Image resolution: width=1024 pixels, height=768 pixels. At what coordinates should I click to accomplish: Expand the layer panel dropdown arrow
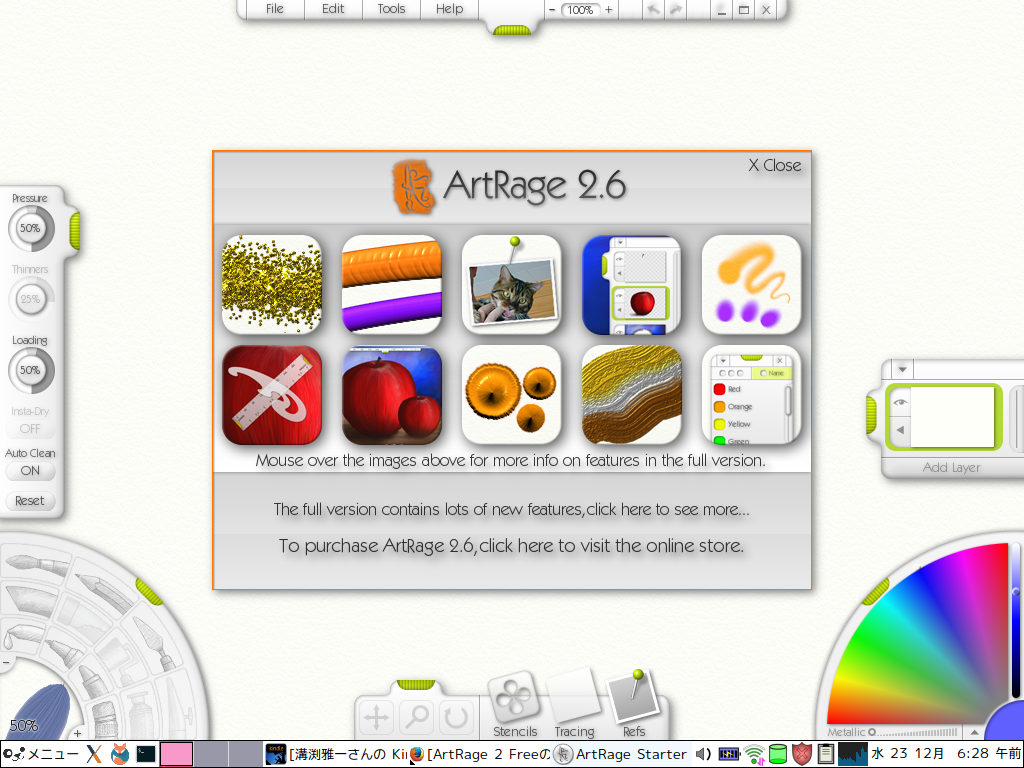903,370
